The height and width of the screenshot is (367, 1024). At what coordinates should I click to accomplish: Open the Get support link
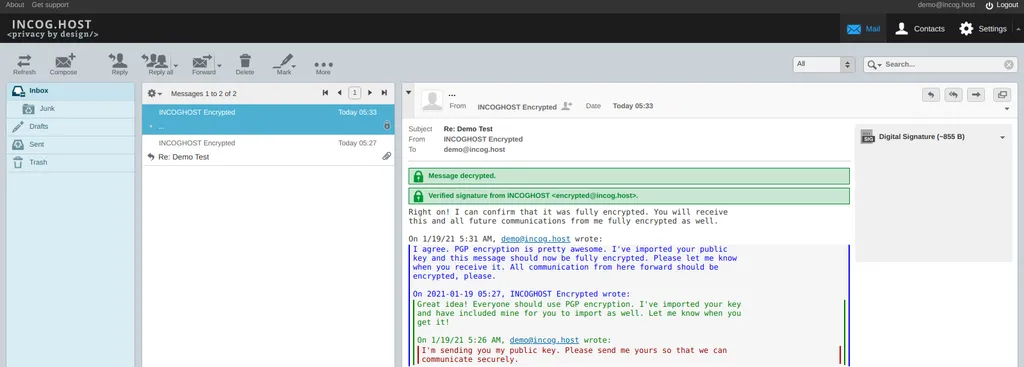[50, 5]
